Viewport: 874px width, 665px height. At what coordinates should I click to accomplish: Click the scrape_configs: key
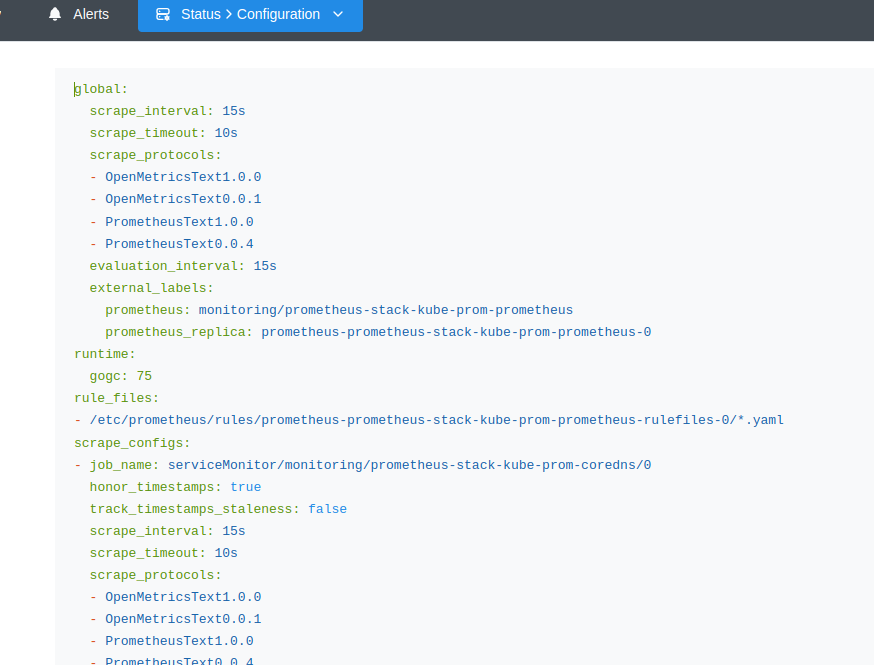click(132, 443)
